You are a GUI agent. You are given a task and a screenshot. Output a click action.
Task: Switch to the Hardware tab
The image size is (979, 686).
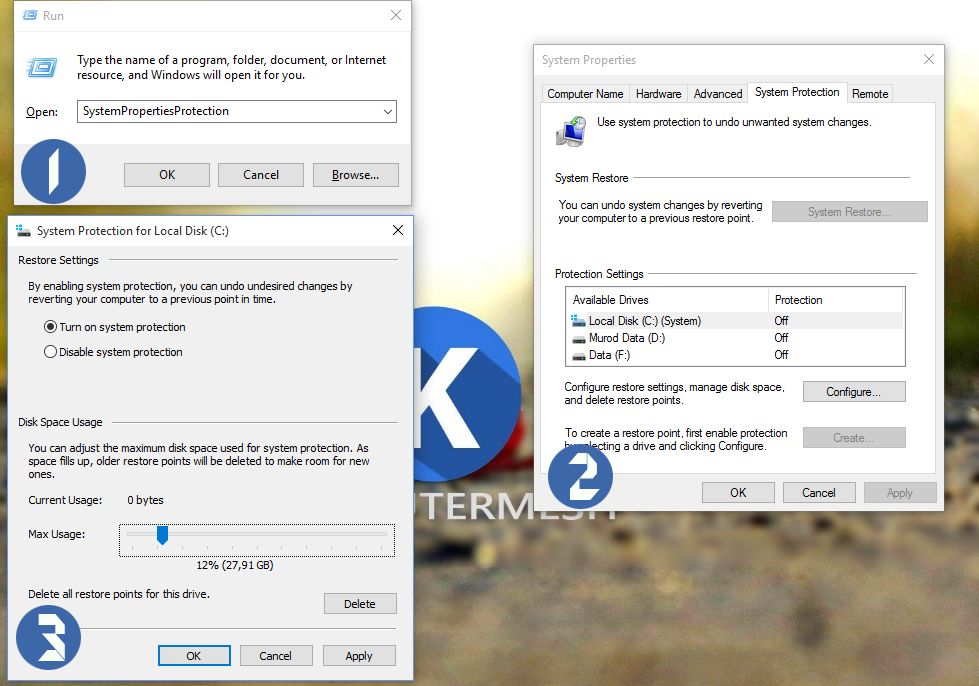(x=657, y=92)
